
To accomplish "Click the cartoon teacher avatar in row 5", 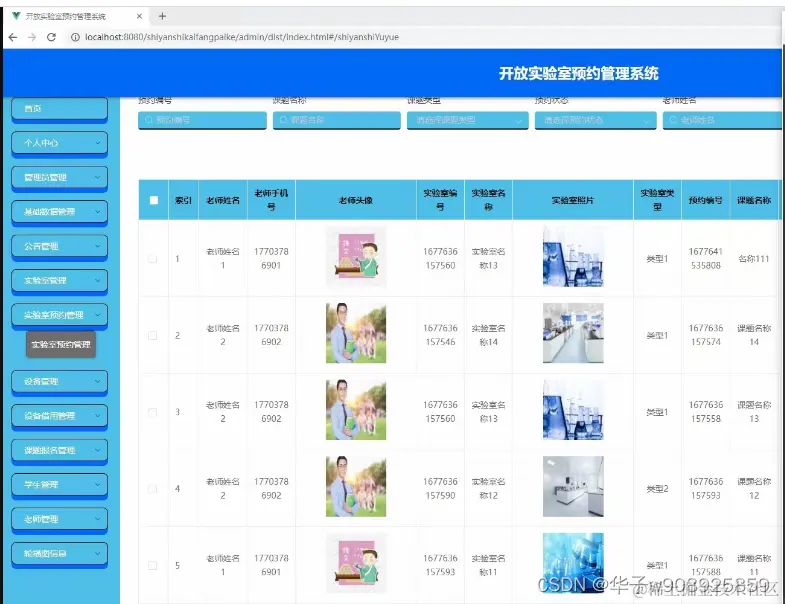I will coord(356,563).
